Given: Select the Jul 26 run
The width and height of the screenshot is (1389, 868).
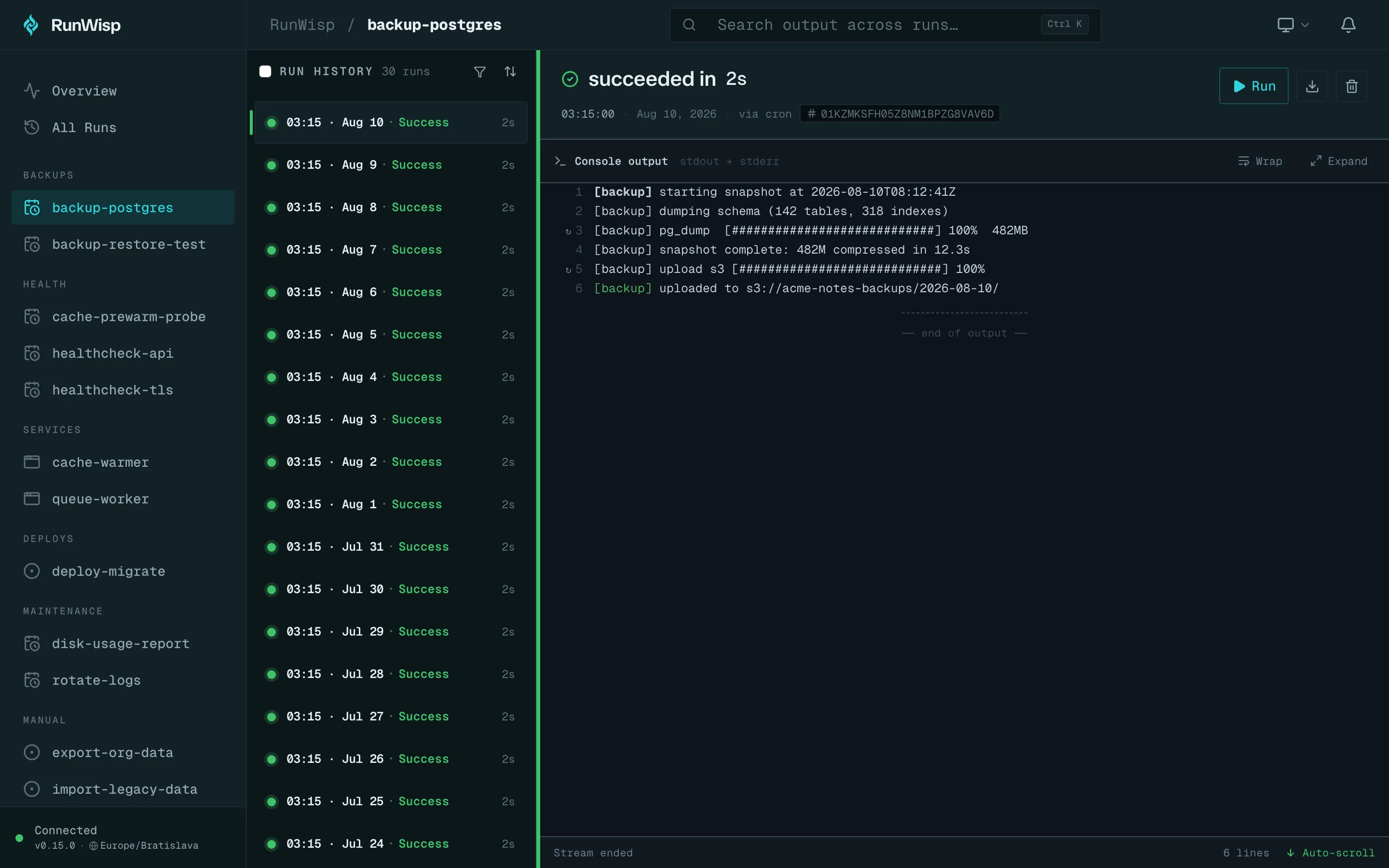Looking at the screenshot, I should click(x=391, y=759).
